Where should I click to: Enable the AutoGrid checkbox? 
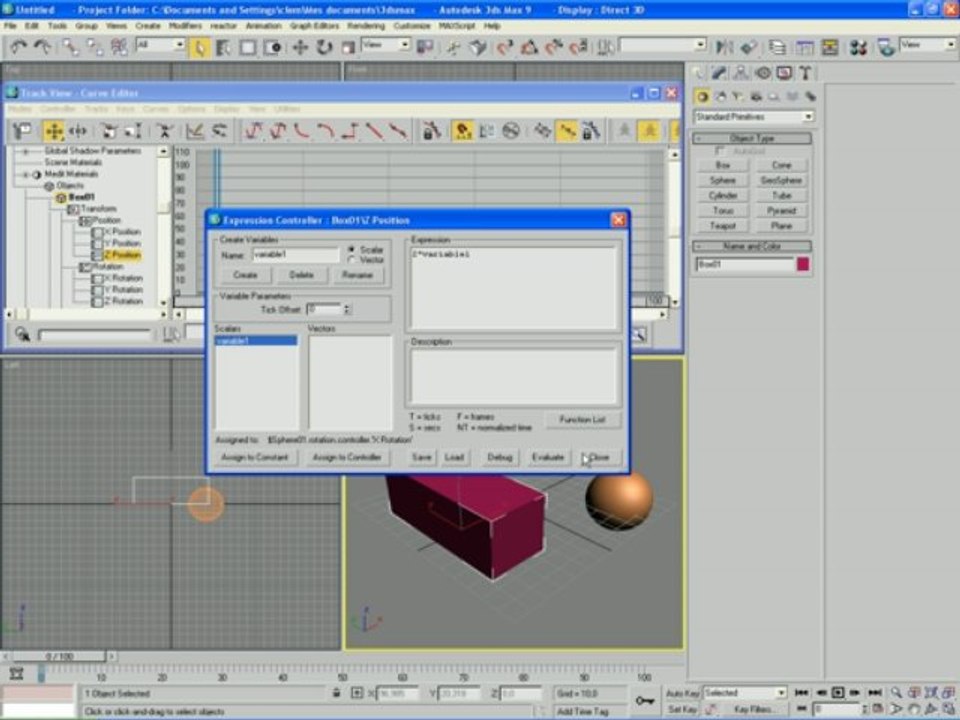[x=721, y=151]
